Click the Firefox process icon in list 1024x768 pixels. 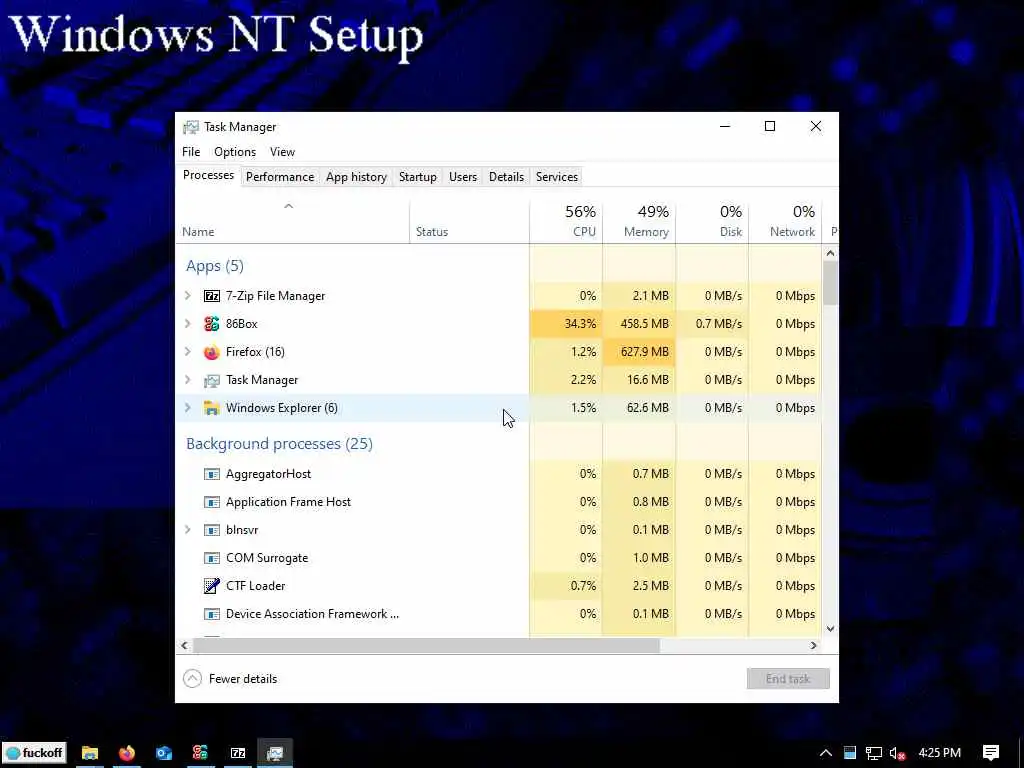212,352
